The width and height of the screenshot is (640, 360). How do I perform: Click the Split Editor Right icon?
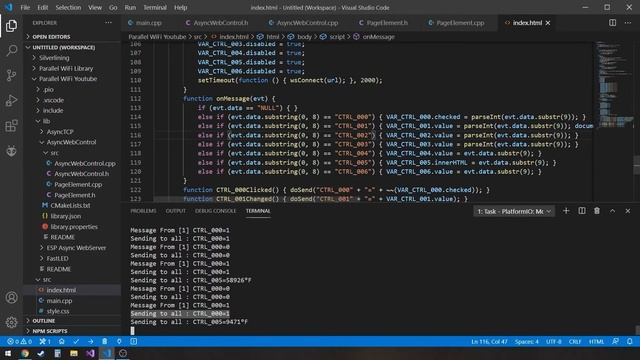612,23
